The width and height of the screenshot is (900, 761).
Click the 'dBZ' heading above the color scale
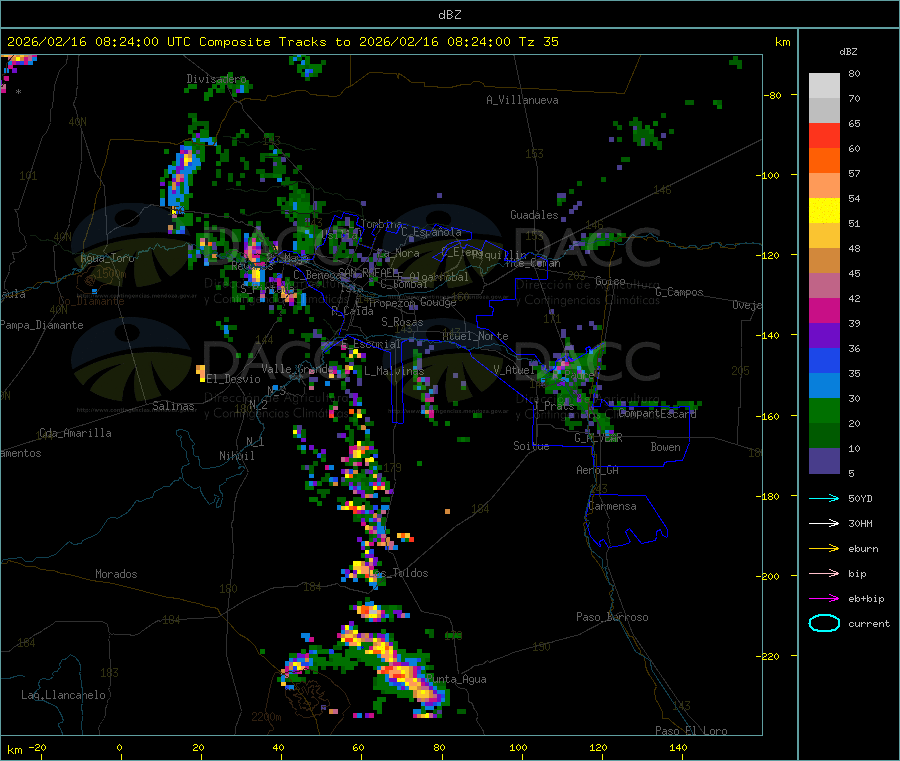coord(848,52)
